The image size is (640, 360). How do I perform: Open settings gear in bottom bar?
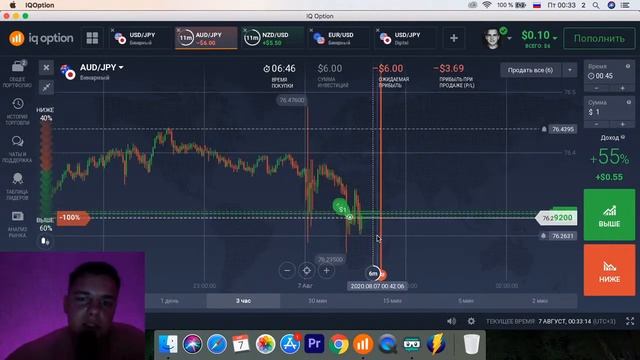[471, 321]
